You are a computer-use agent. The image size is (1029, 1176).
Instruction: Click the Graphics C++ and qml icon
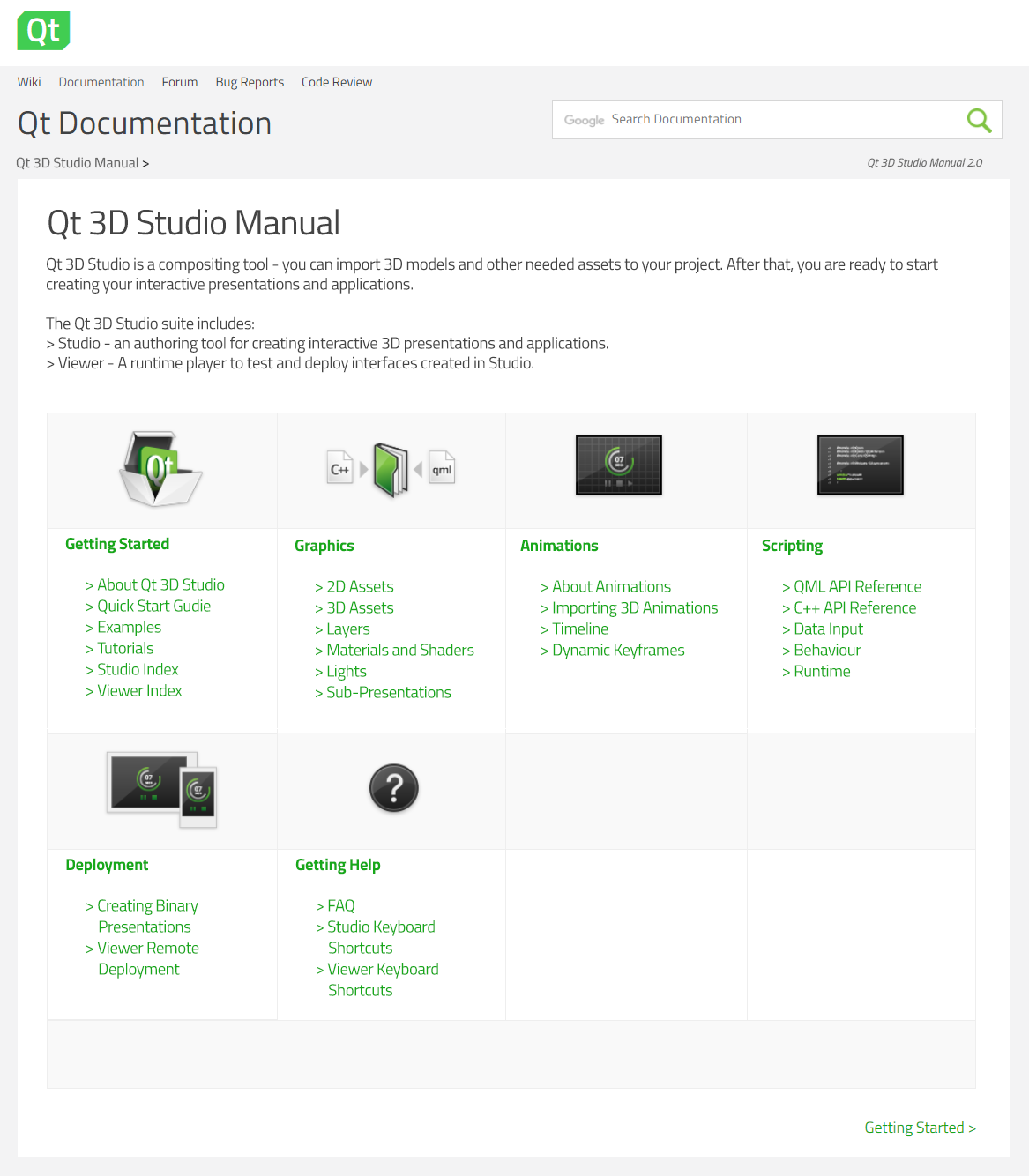click(391, 470)
